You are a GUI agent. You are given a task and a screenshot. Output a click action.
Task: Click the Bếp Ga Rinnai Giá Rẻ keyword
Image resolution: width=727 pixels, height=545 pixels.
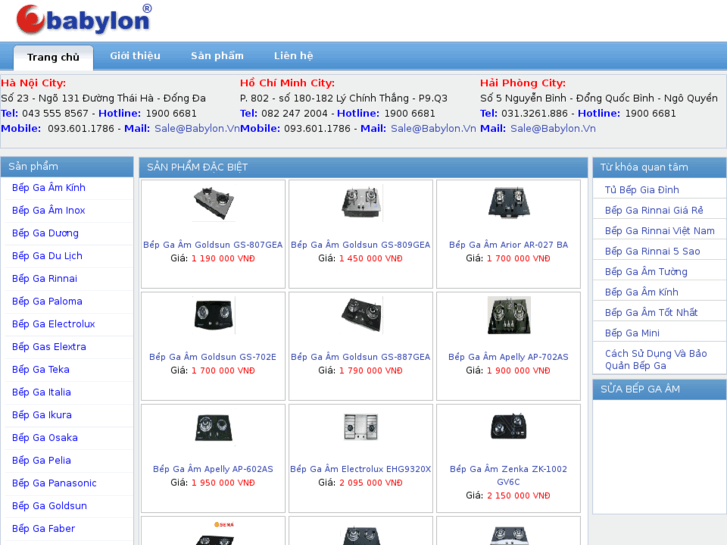click(x=654, y=211)
